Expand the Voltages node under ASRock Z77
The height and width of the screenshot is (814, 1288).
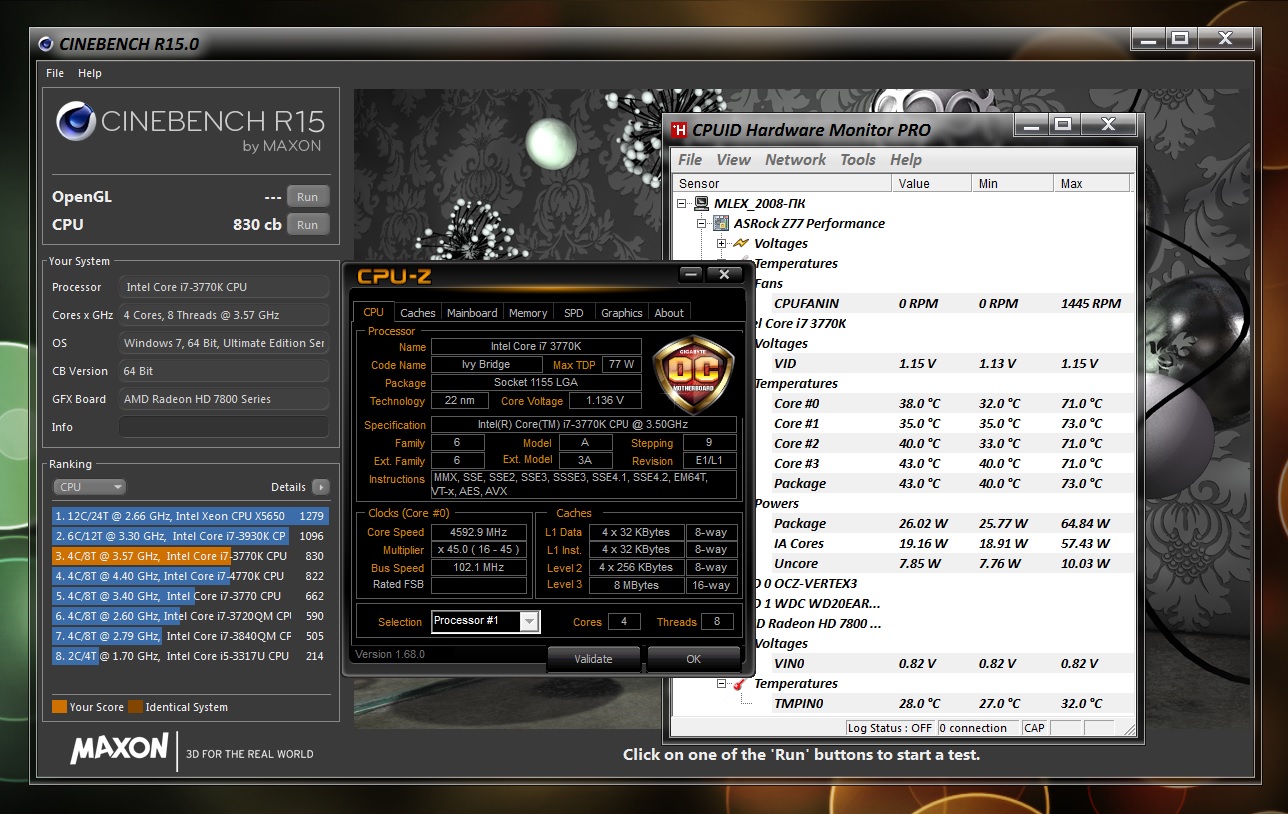tap(721, 243)
